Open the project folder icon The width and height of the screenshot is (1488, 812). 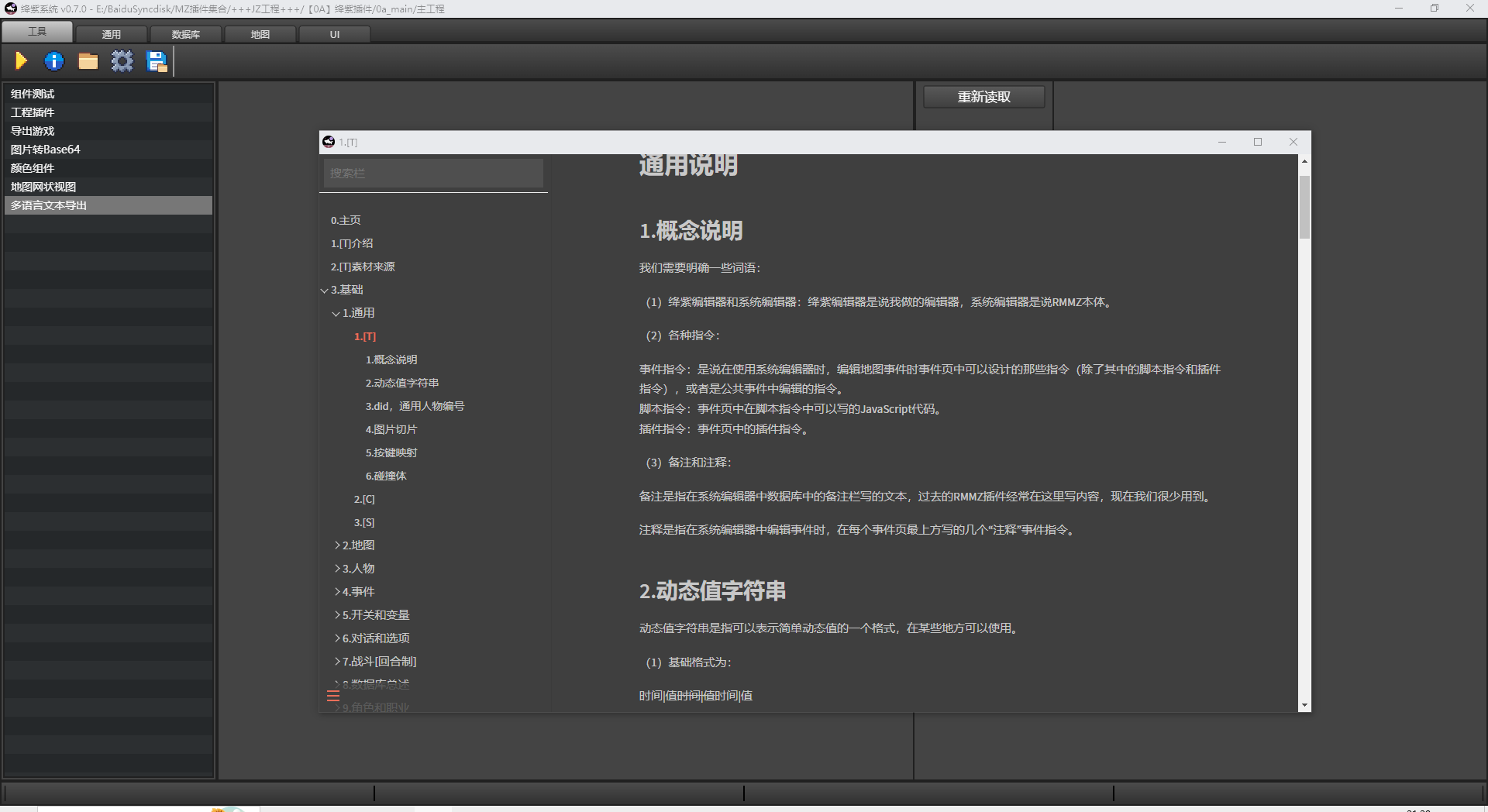88,61
